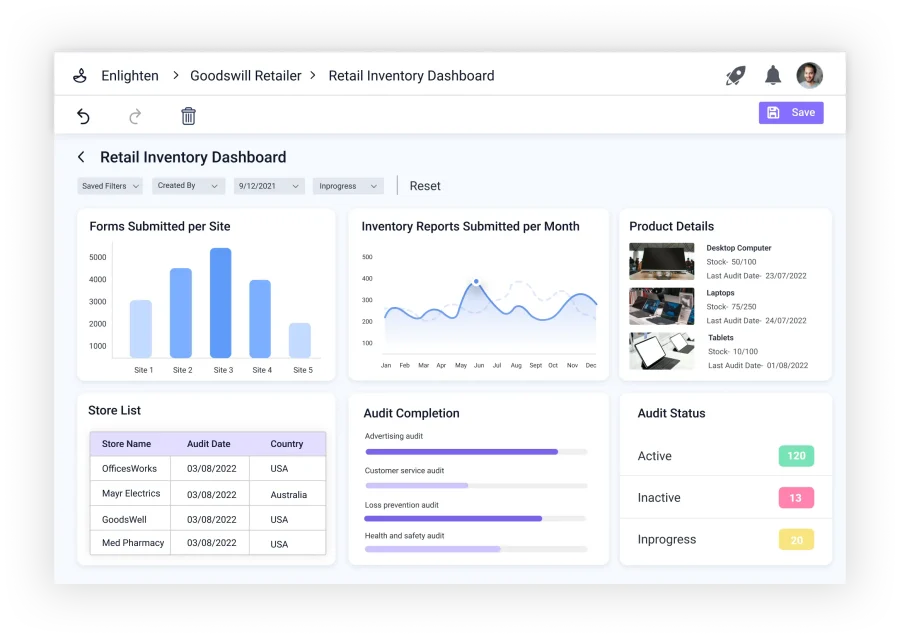Click the Advertising audit progress bar
The image size is (900, 638).
[475, 452]
